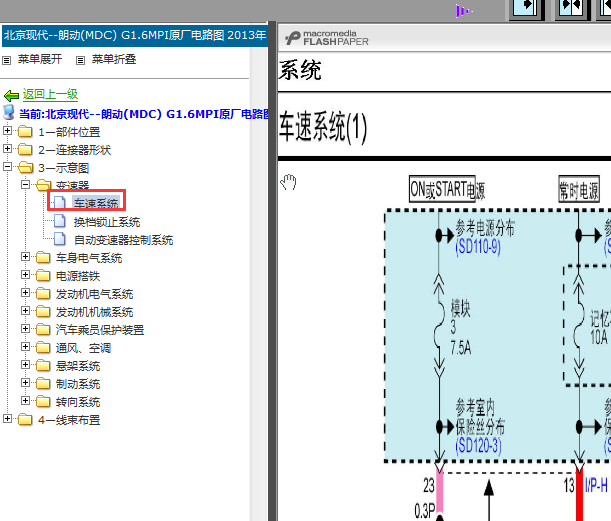Click the 发动机电气系统 folder icon

point(43,293)
